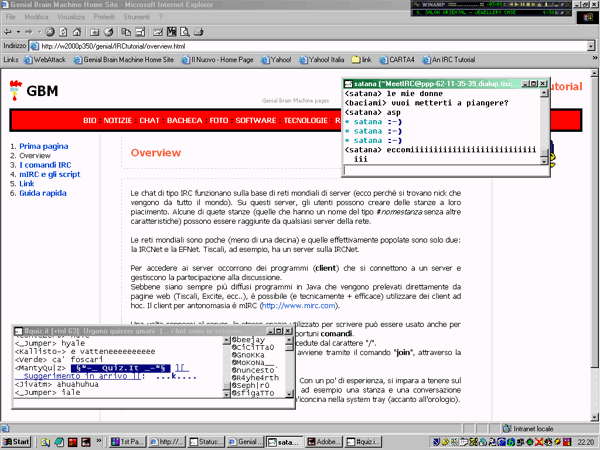Open the address bar dropdown arrow
600x450 pixels.
tap(591, 46)
